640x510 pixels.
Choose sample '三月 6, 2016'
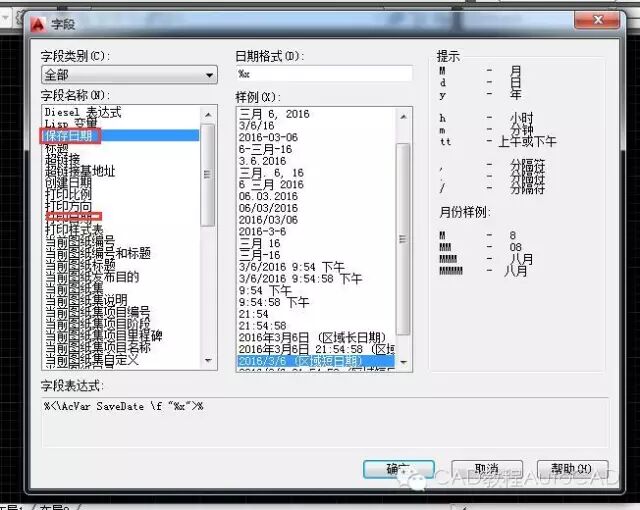tap(274, 114)
